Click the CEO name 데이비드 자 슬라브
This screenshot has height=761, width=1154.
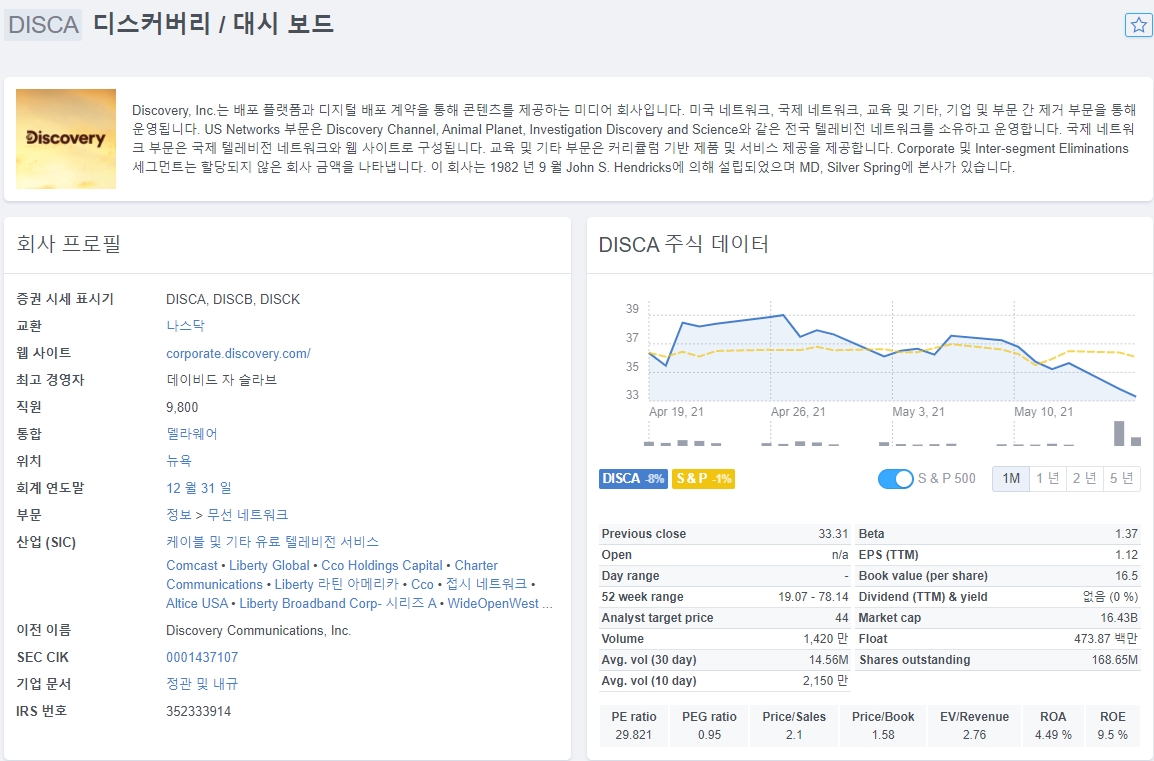(x=222, y=380)
